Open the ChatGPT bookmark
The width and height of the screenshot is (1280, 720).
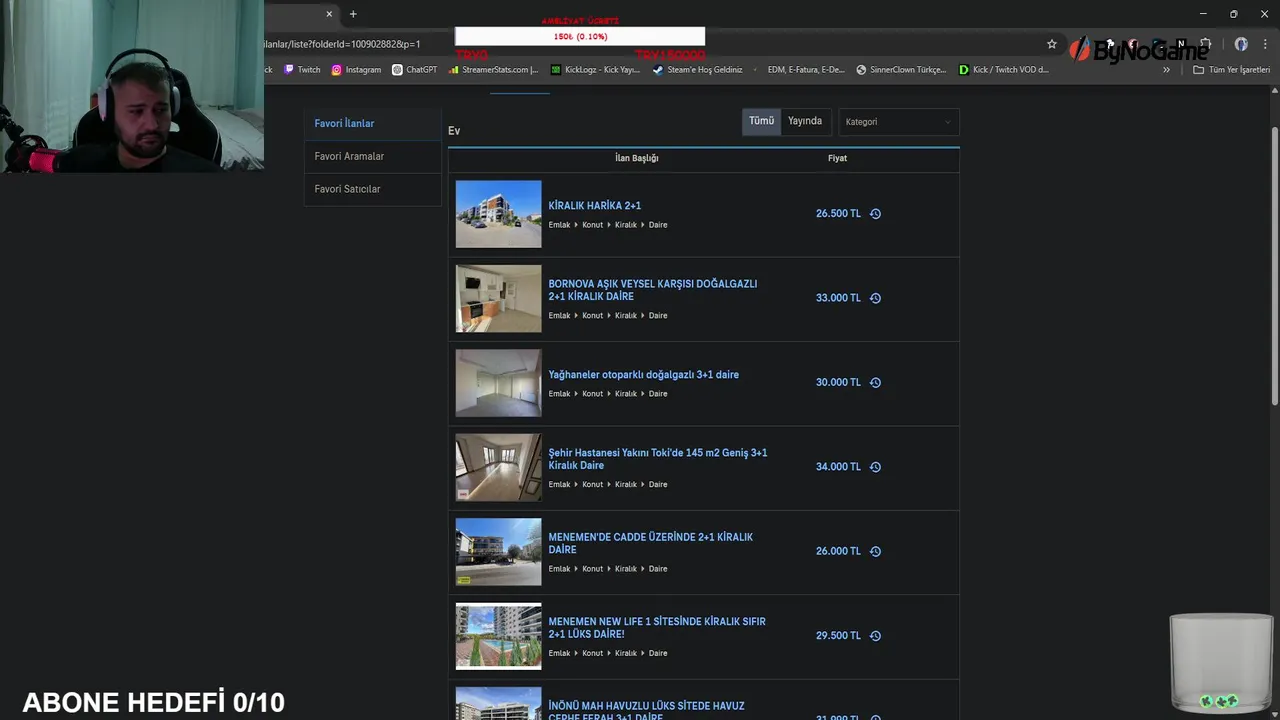click(414, 70)
